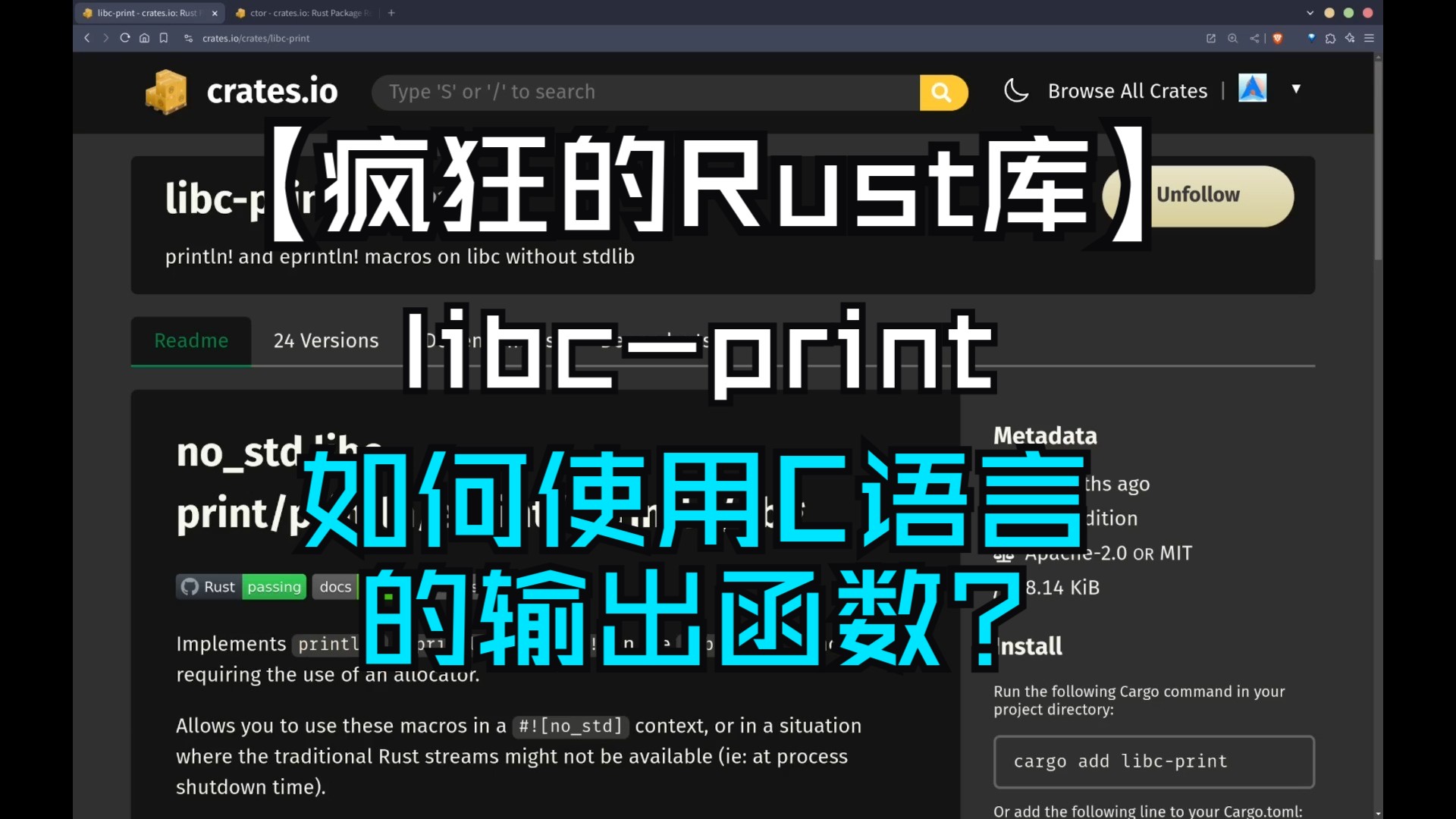Select the Readme tab
1456x819 pixels.
(x=191, y=340)
